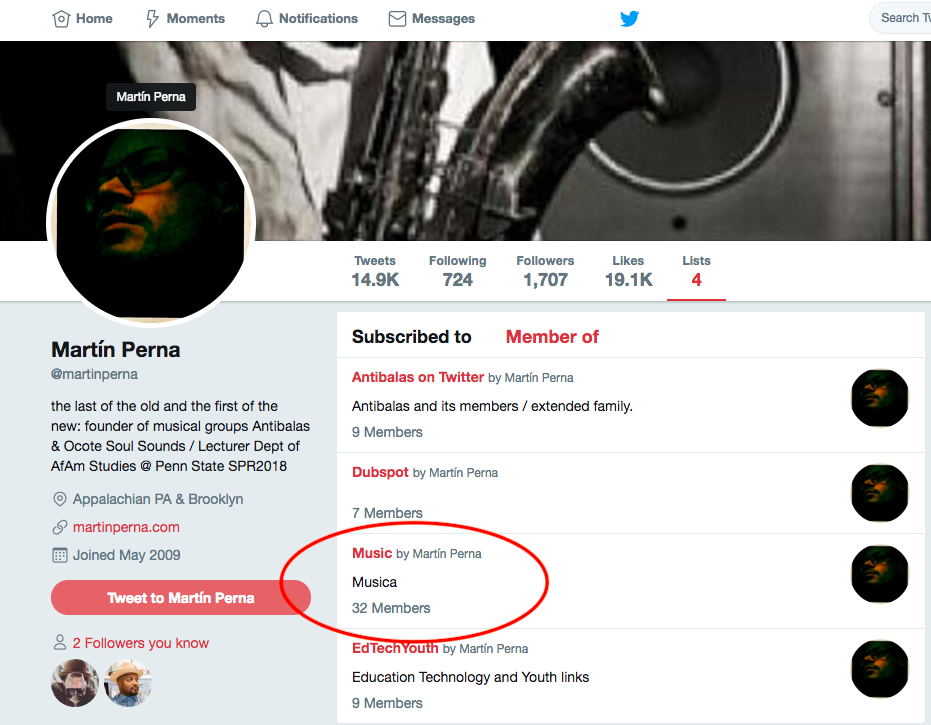Open the Notifications bell

tap(264, 18)
